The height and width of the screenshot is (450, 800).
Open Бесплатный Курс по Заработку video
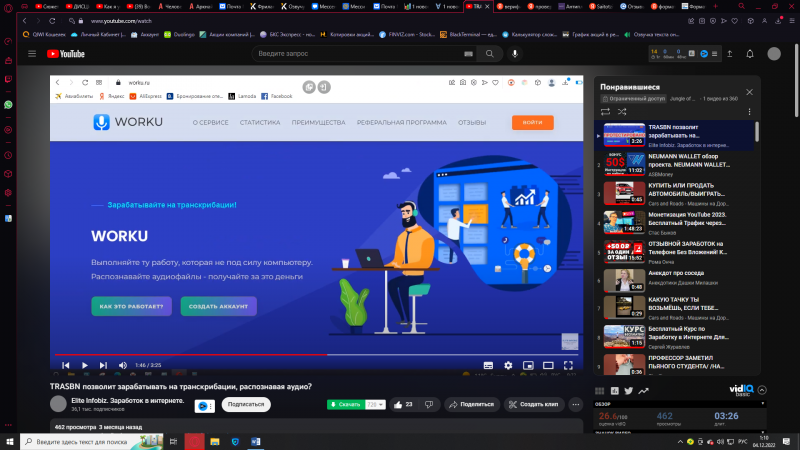pos(673,337)
